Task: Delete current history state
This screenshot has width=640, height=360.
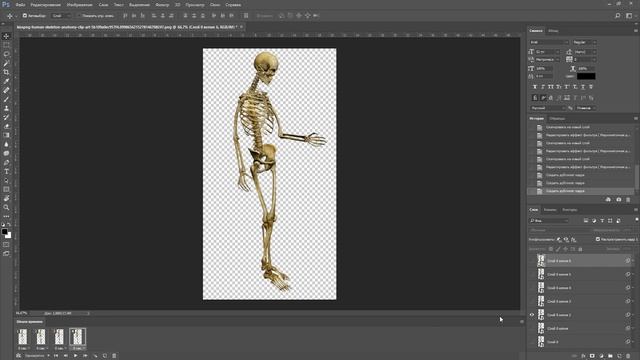Action: tap(628, 200)
